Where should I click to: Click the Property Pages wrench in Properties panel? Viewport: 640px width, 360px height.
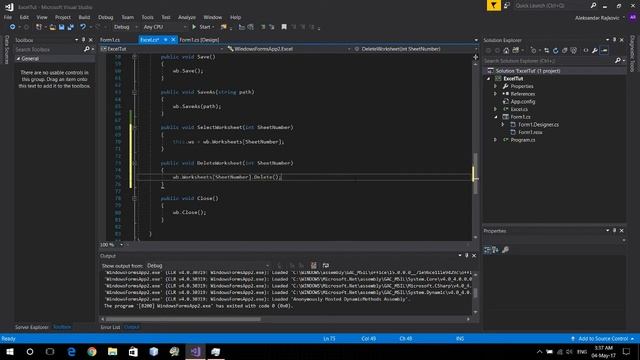click(505, 250)
